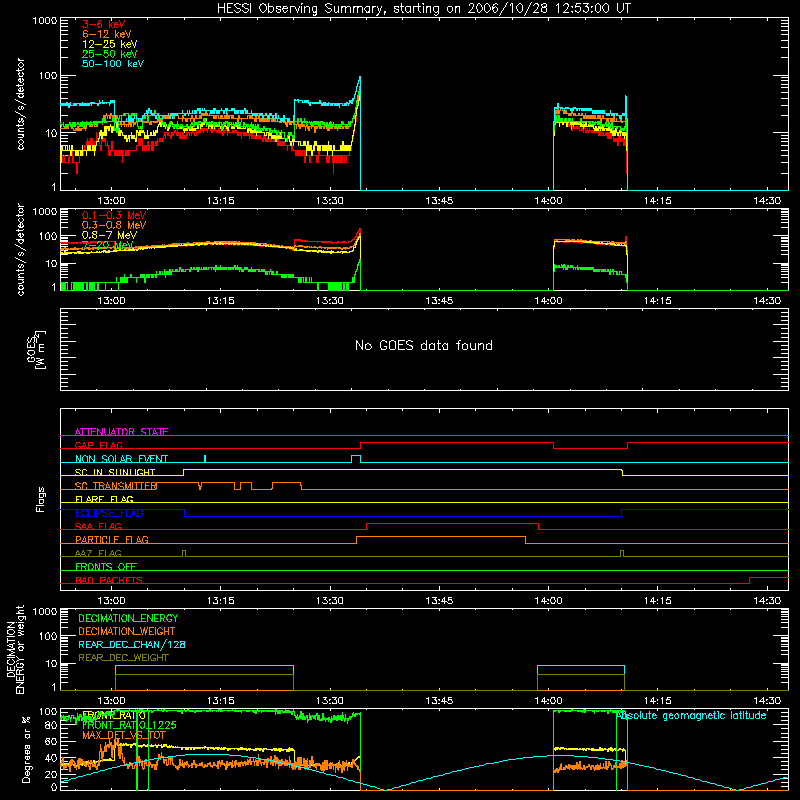Click the GAP_FLAG label

98,445
